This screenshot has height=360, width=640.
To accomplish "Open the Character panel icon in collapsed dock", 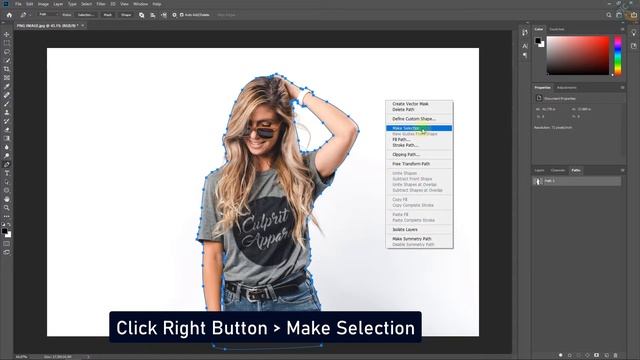I will point(525,46).
